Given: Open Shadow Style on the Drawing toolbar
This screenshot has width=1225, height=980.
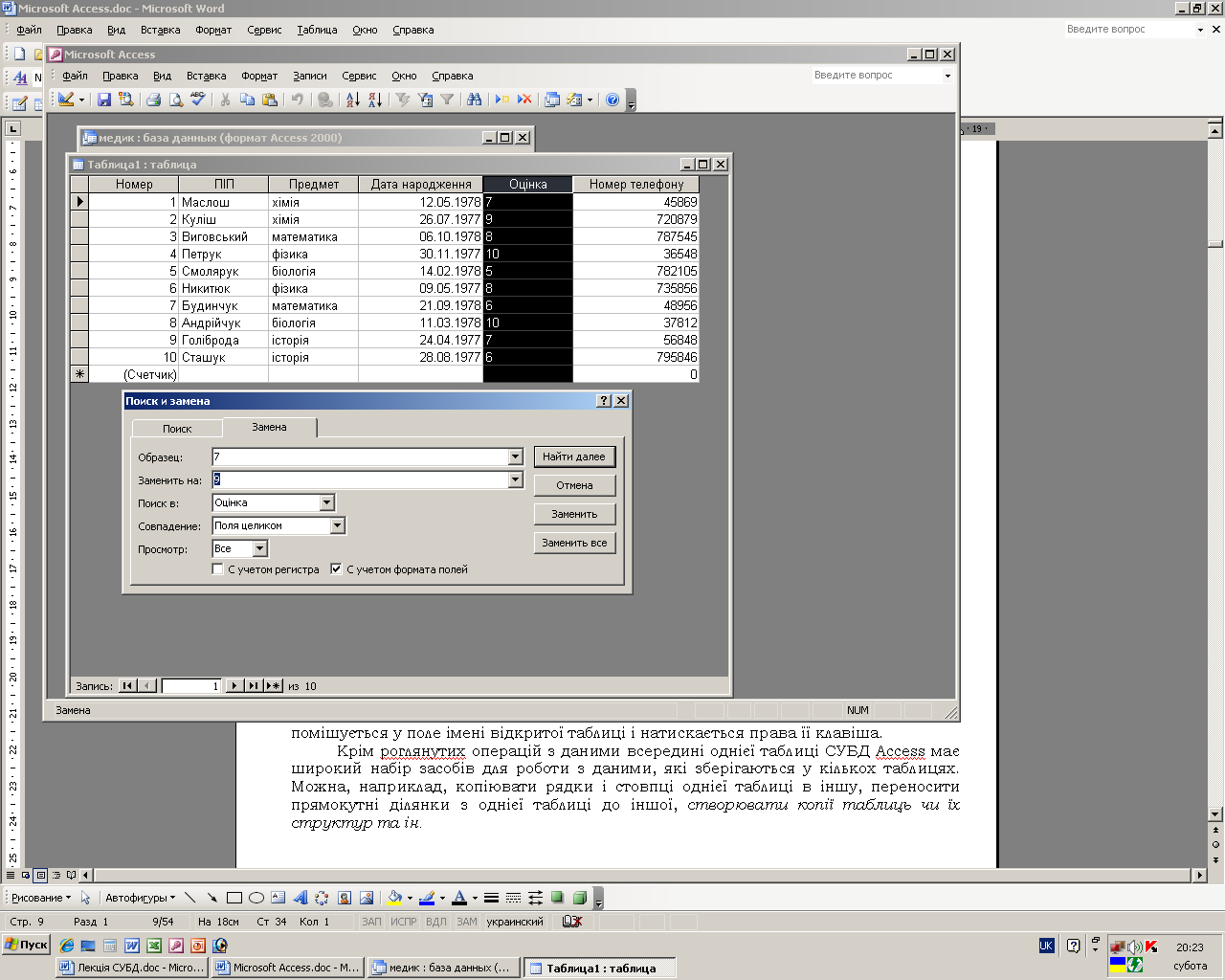Looking at the screenshot, I should [557, 898].
